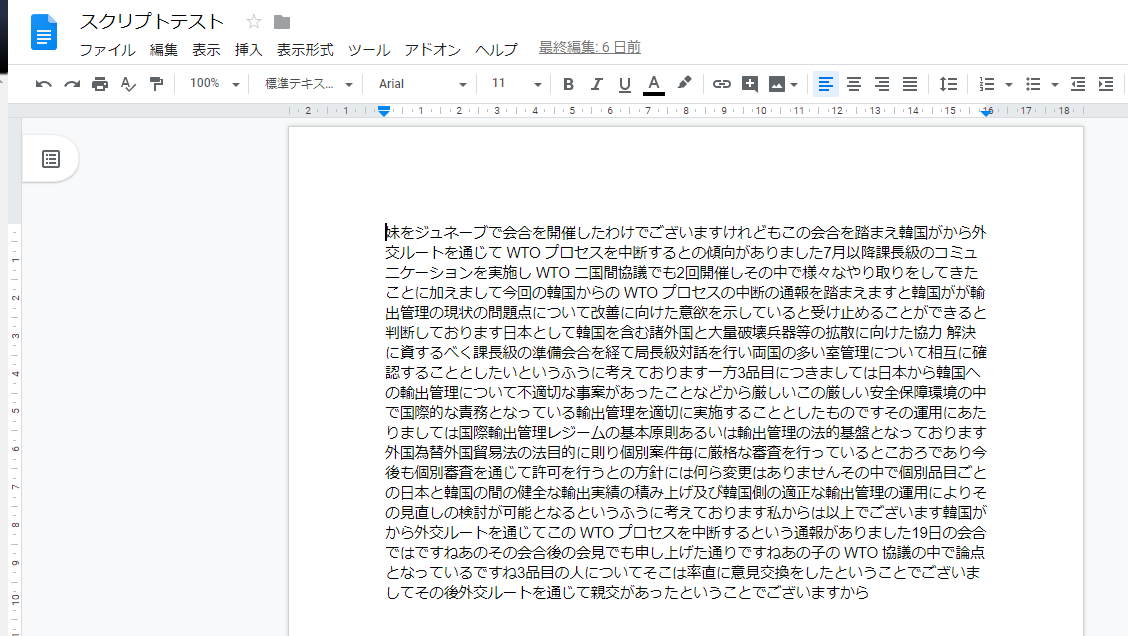Toggle the numbered list
The width and height of the screenshot is (1128, 636).
click(x=987, y=84)
